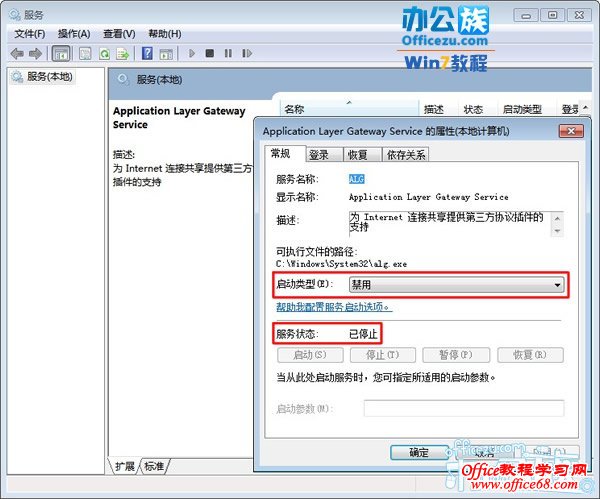Click the Back arrow in the toolbar

(x=17, y=54)
